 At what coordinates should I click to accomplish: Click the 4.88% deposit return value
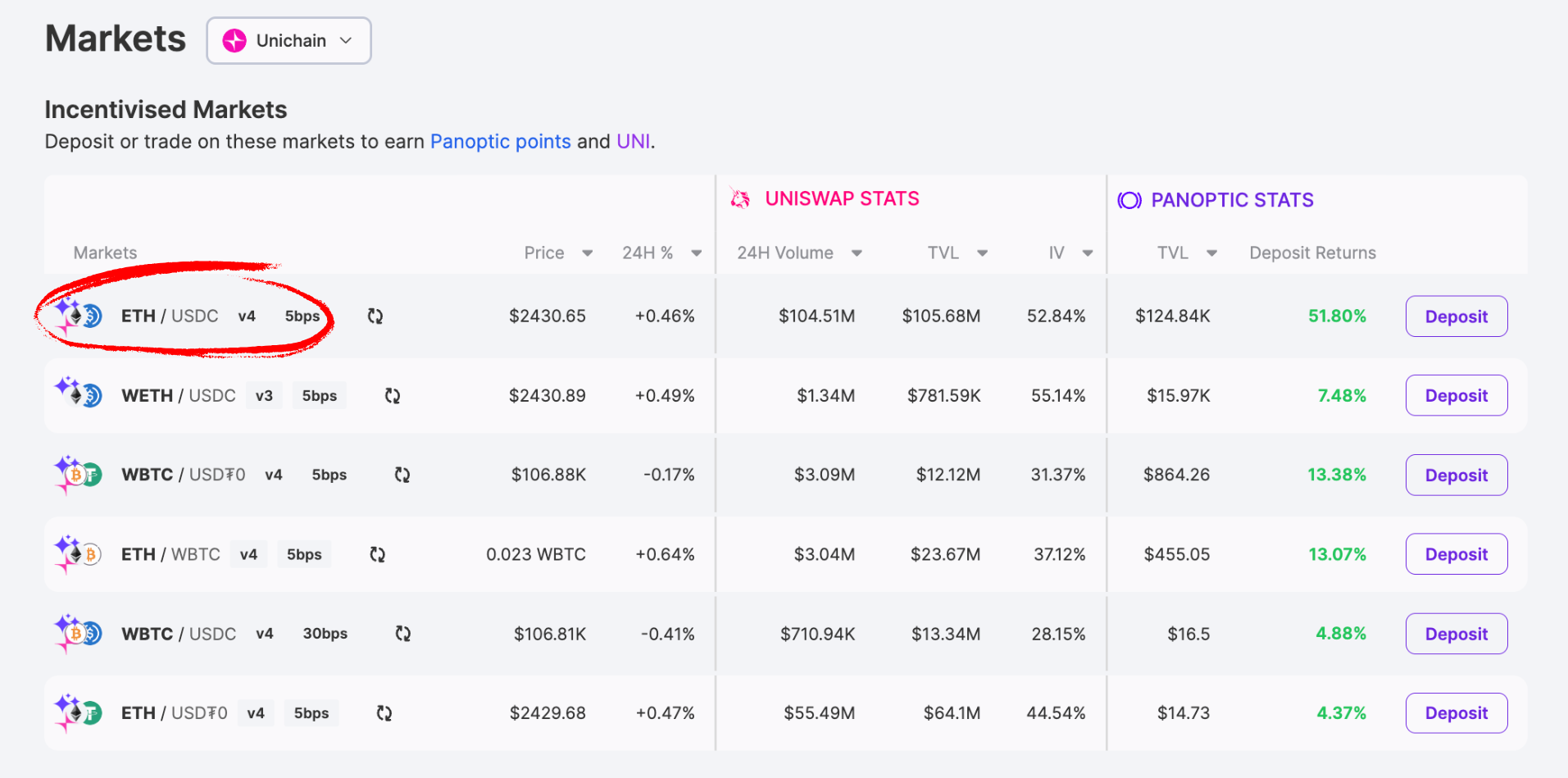[x=1341, y=634]
